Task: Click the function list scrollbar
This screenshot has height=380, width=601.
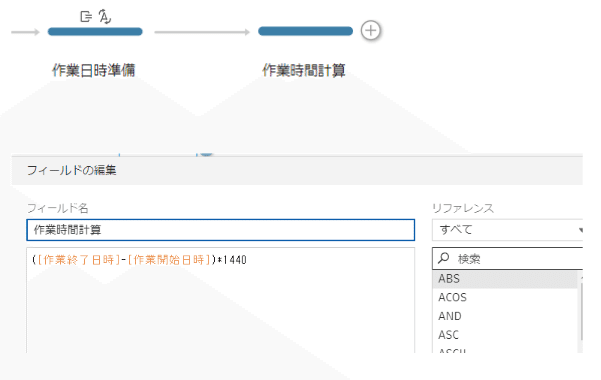Action: pyautogui.click(x=581, y=311)
